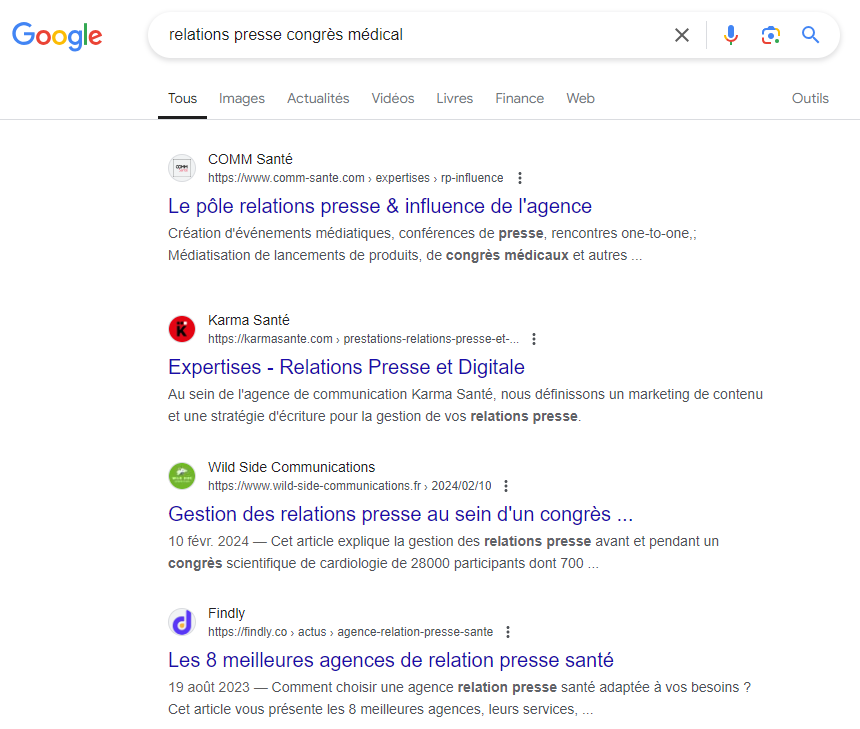Start voice search with the microphone icon
The image size is (860, 729).
click(x=731, y=35)
